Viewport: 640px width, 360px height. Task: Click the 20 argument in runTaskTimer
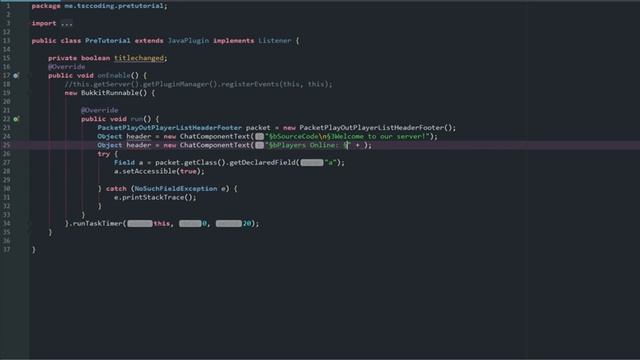[x=247, y=224]
